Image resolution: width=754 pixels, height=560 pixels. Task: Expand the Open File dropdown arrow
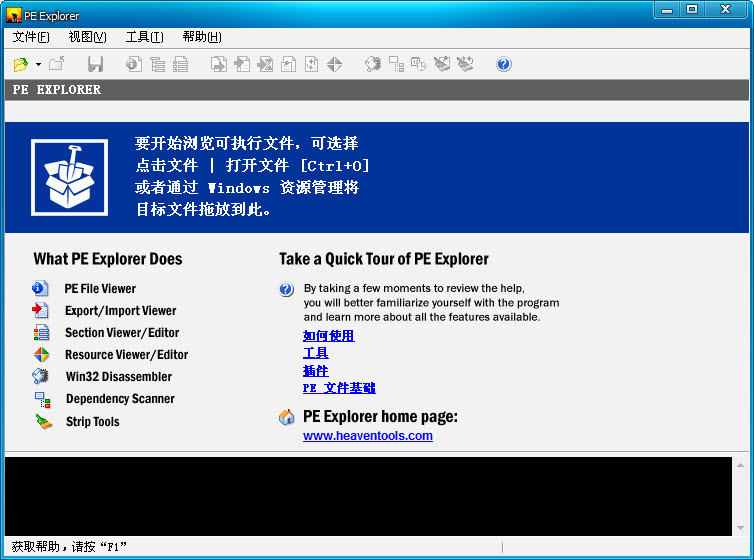click(x=38, y=65)
